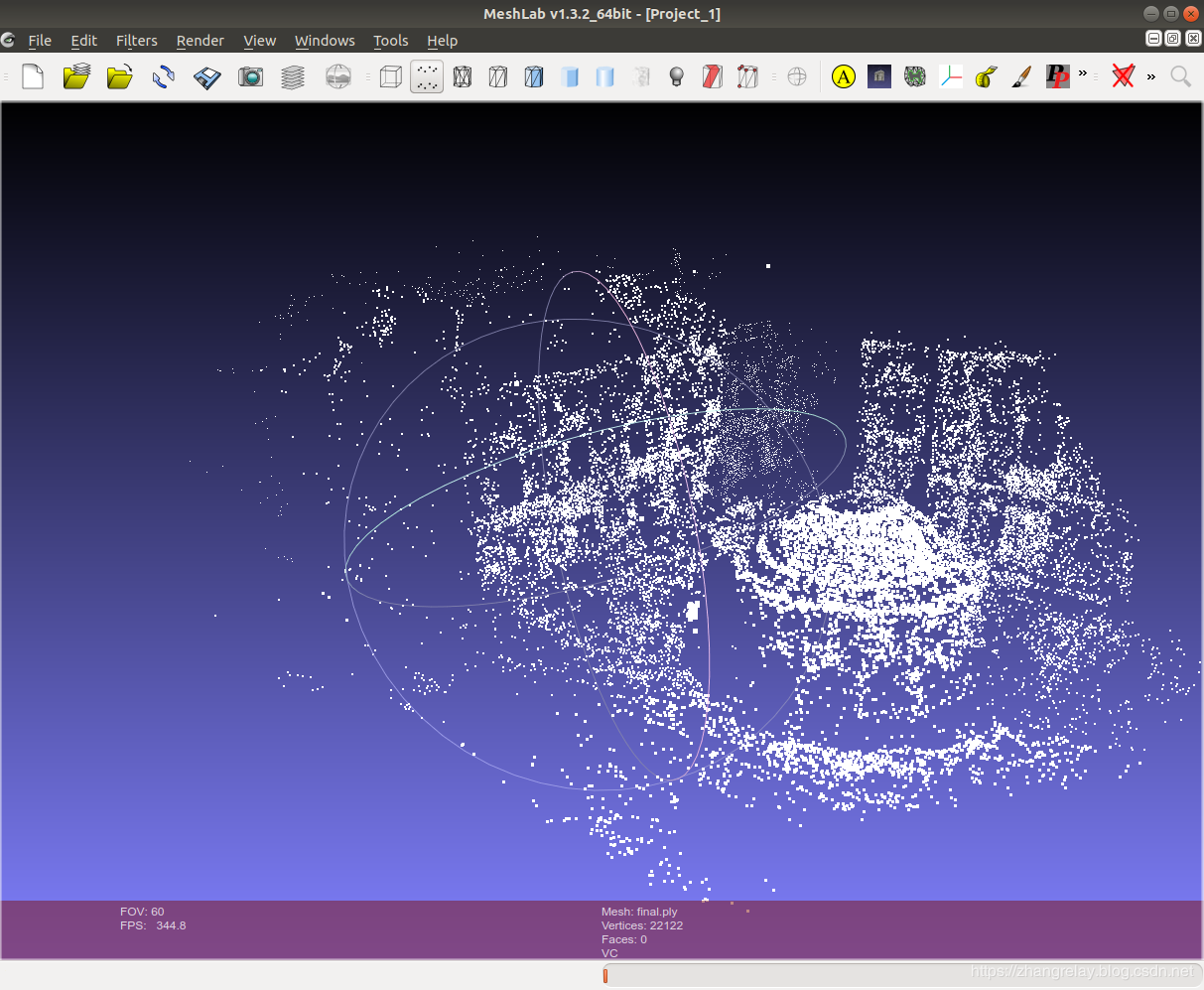Toggle the scene lighting bulb
1204x990 pixels.
pos(676,76)
